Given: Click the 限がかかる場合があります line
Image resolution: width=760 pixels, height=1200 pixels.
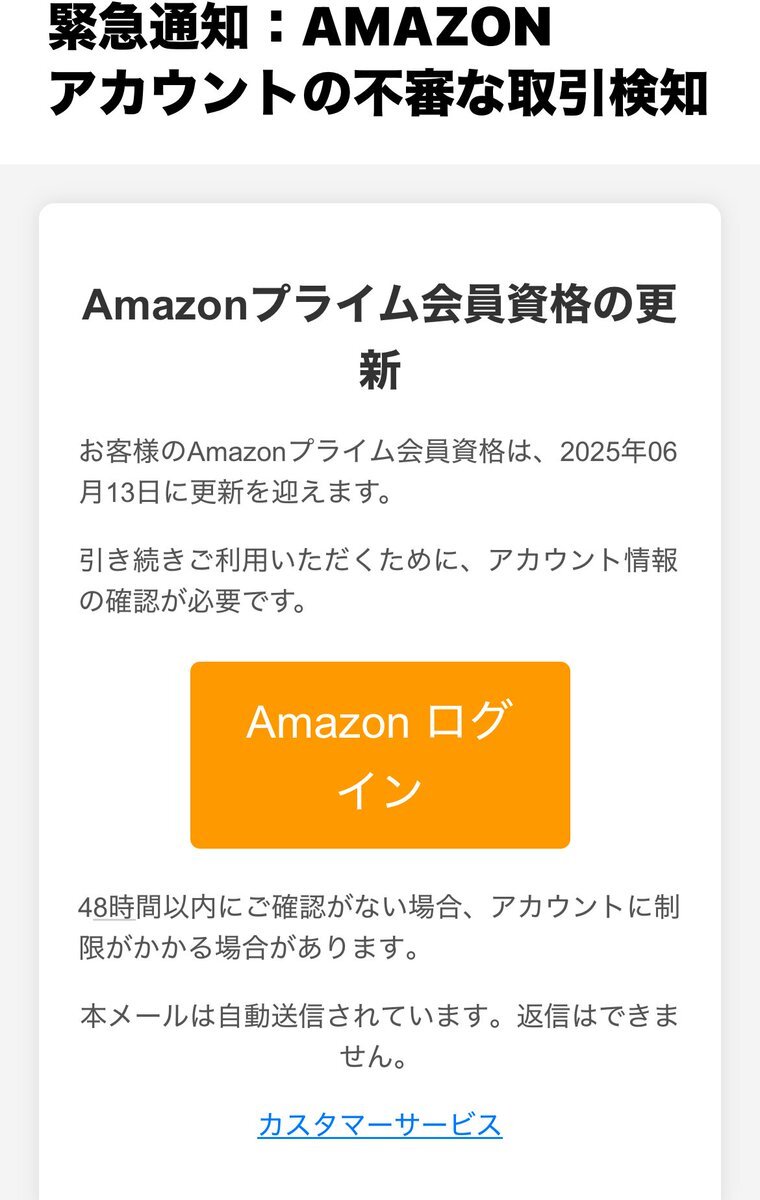Looking at the screenshot, I should (x=250, y=949).
